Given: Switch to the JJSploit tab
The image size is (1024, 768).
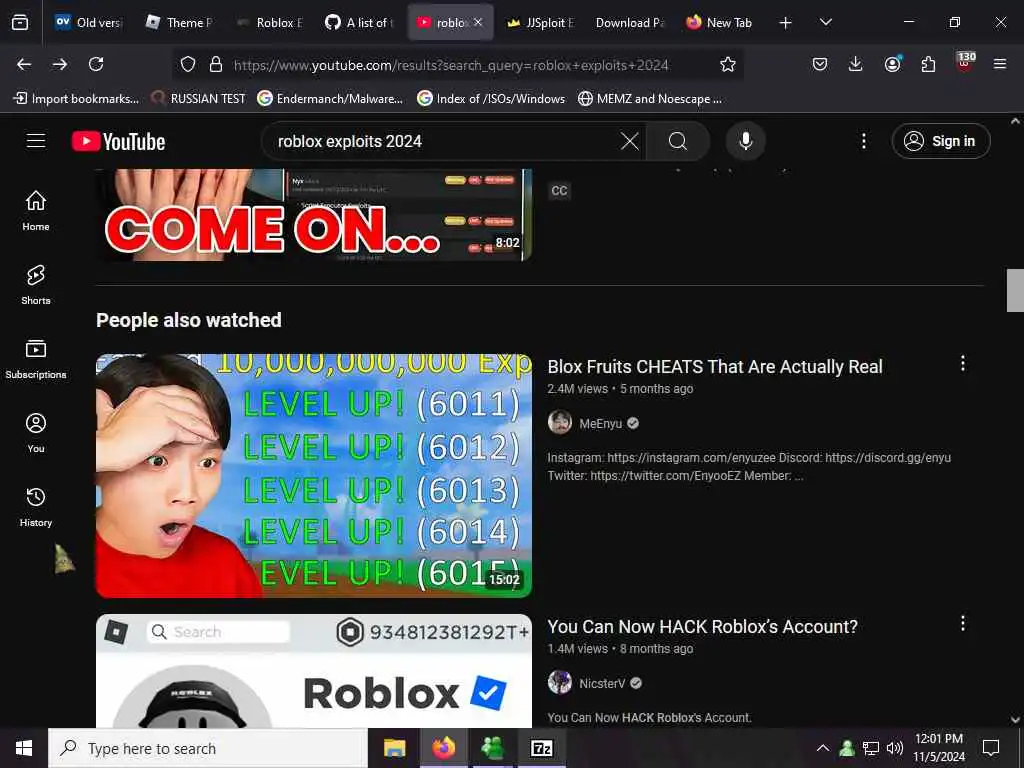Looking at the screenshot, I should (541, 22).
